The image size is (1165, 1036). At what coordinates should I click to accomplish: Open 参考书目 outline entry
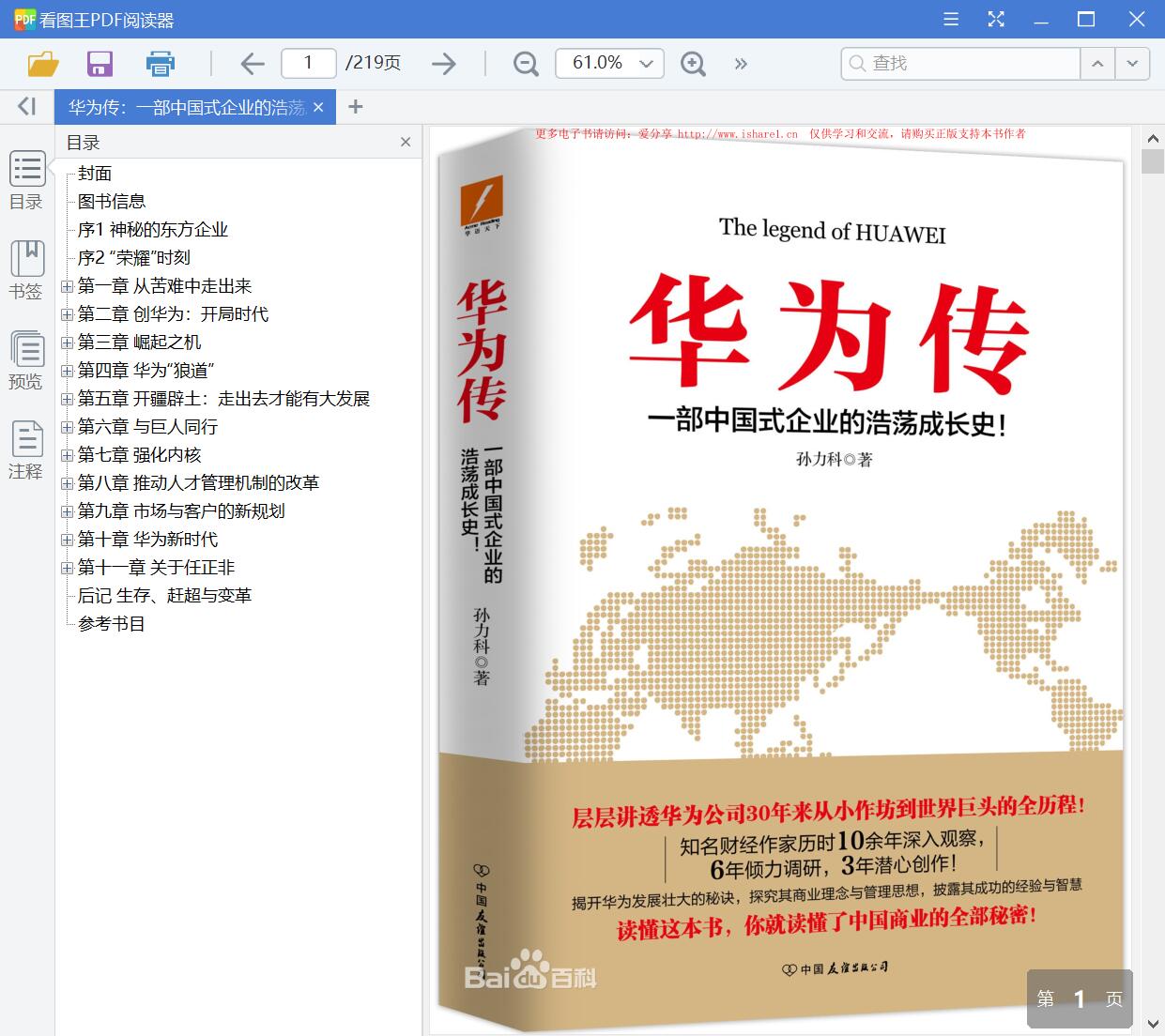click(112, 624)
